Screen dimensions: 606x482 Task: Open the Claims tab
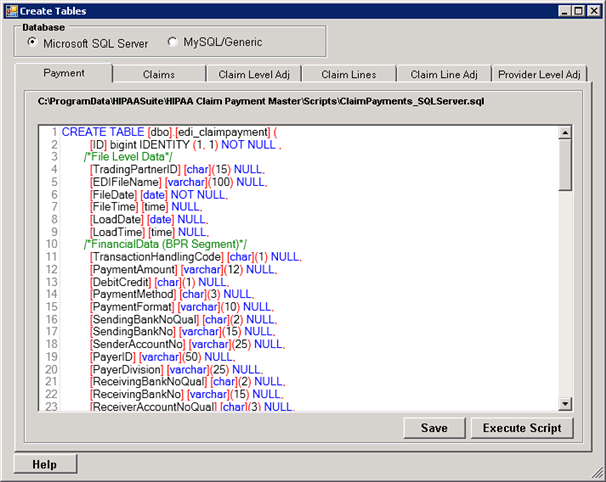(159, 74)
